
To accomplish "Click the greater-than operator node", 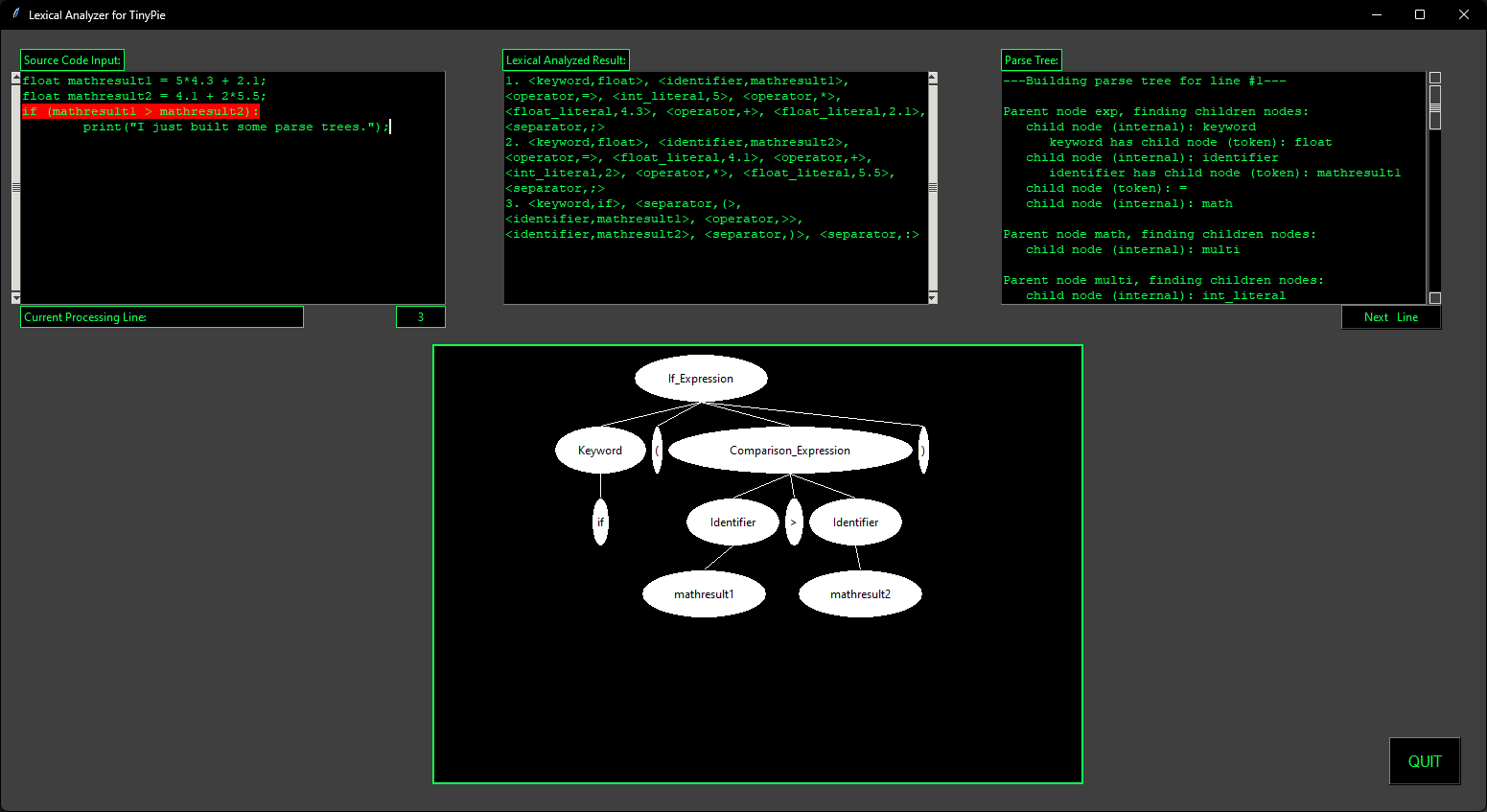I will 794,522.
